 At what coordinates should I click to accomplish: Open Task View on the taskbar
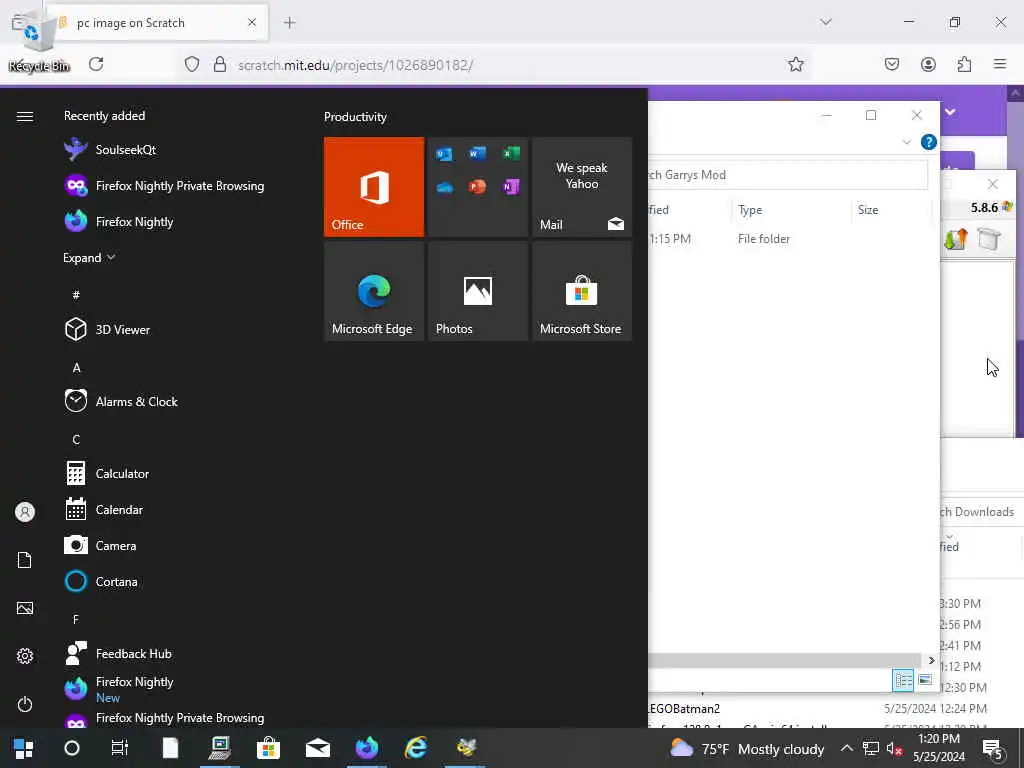click(x=120, y=748)
